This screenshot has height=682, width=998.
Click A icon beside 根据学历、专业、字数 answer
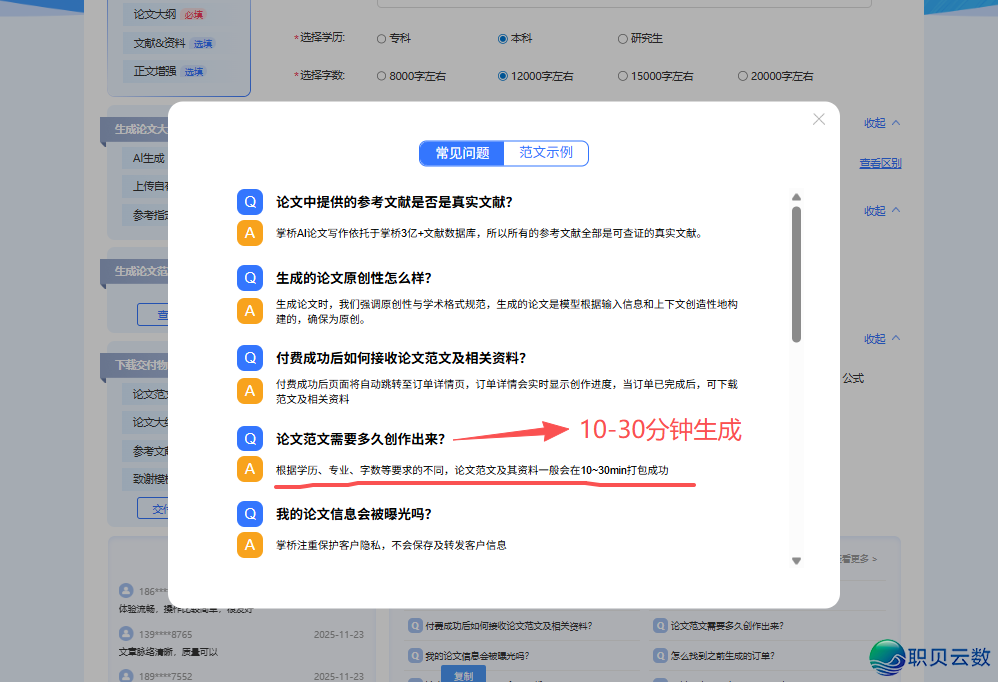250,470
